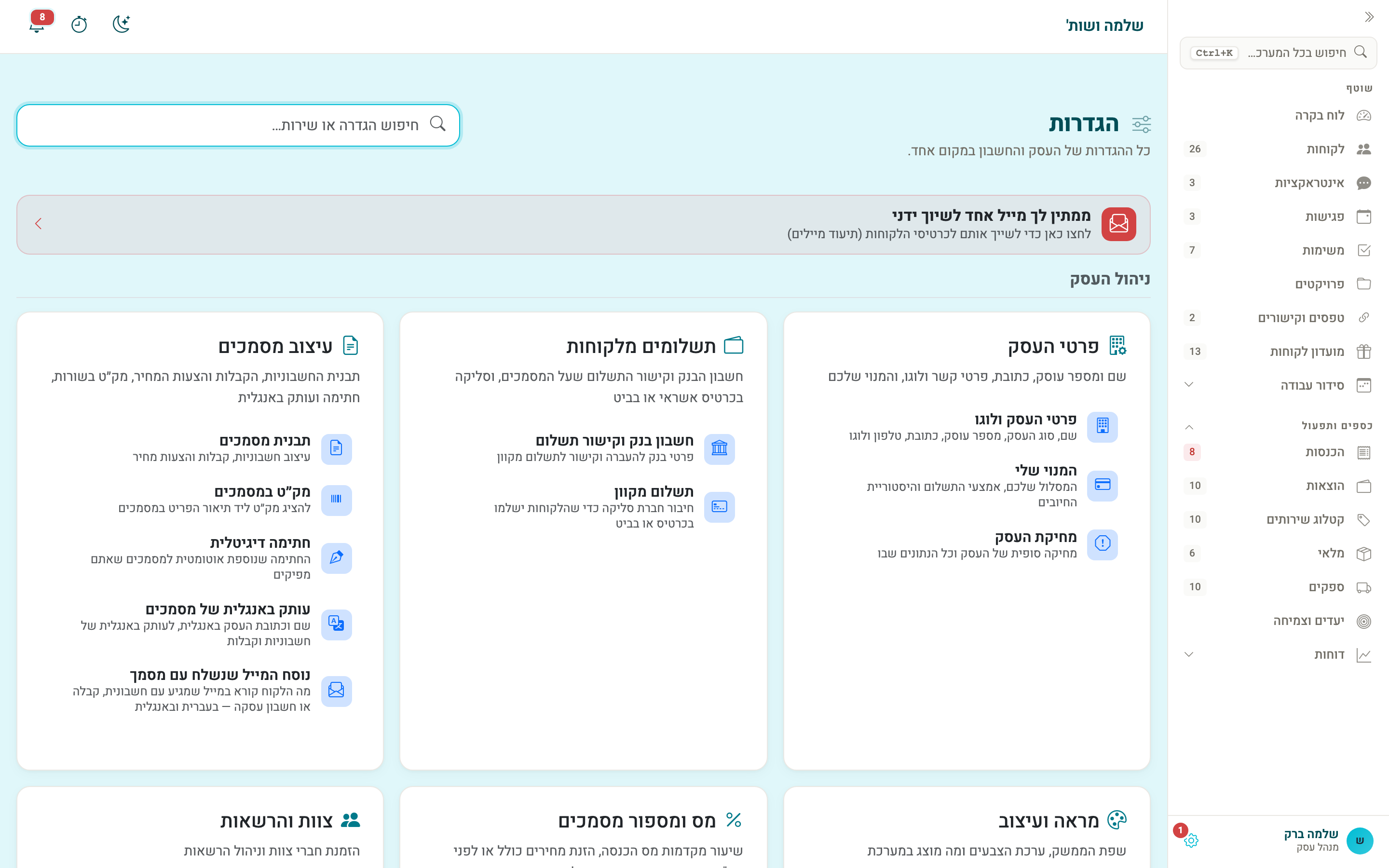Open יעדים וצמיחה in sidebar

coord(1278,621)
